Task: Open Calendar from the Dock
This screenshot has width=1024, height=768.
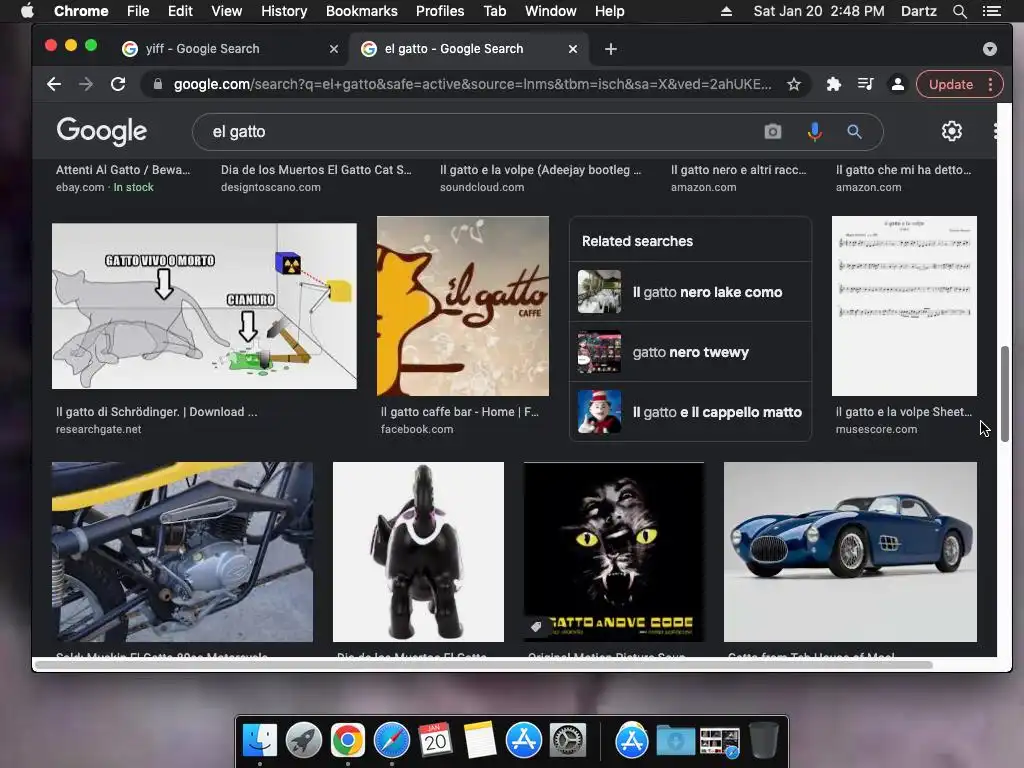Action: point(436,741)
